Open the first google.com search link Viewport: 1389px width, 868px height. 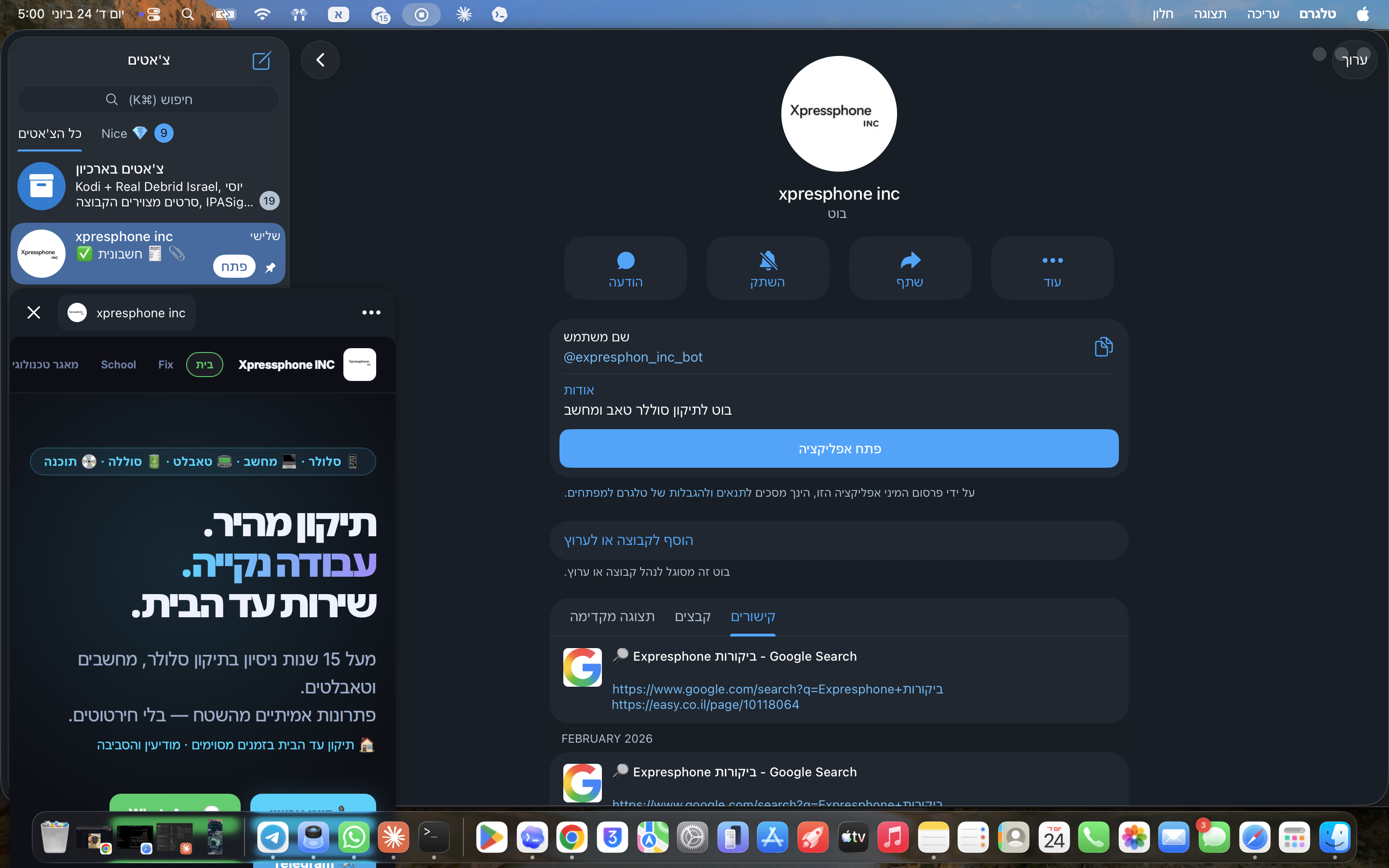pyautogui.click(x=777, y=689)
